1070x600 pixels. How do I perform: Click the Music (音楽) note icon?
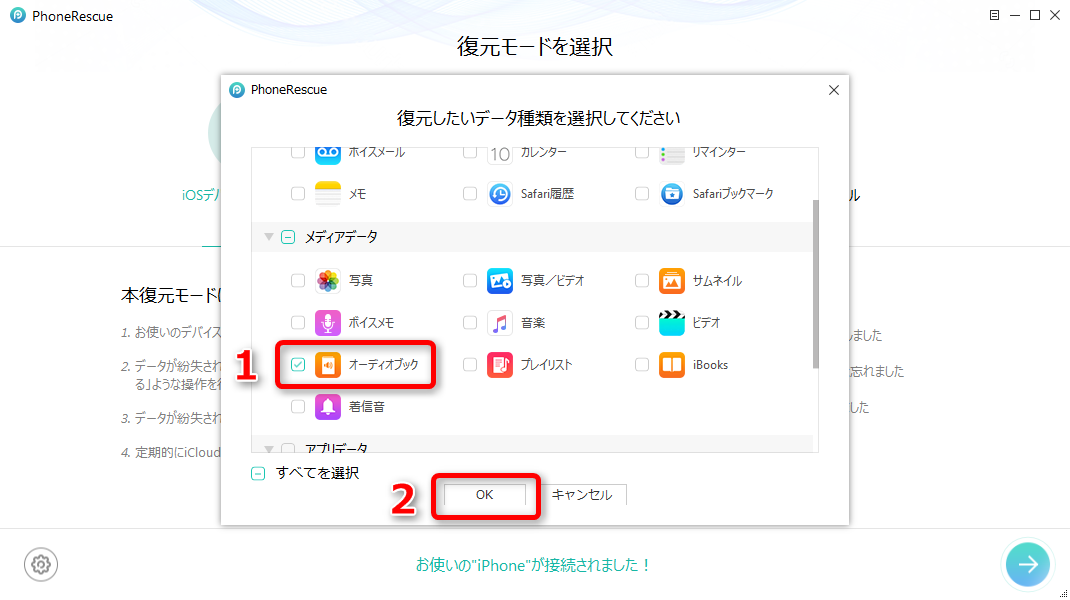500,323
